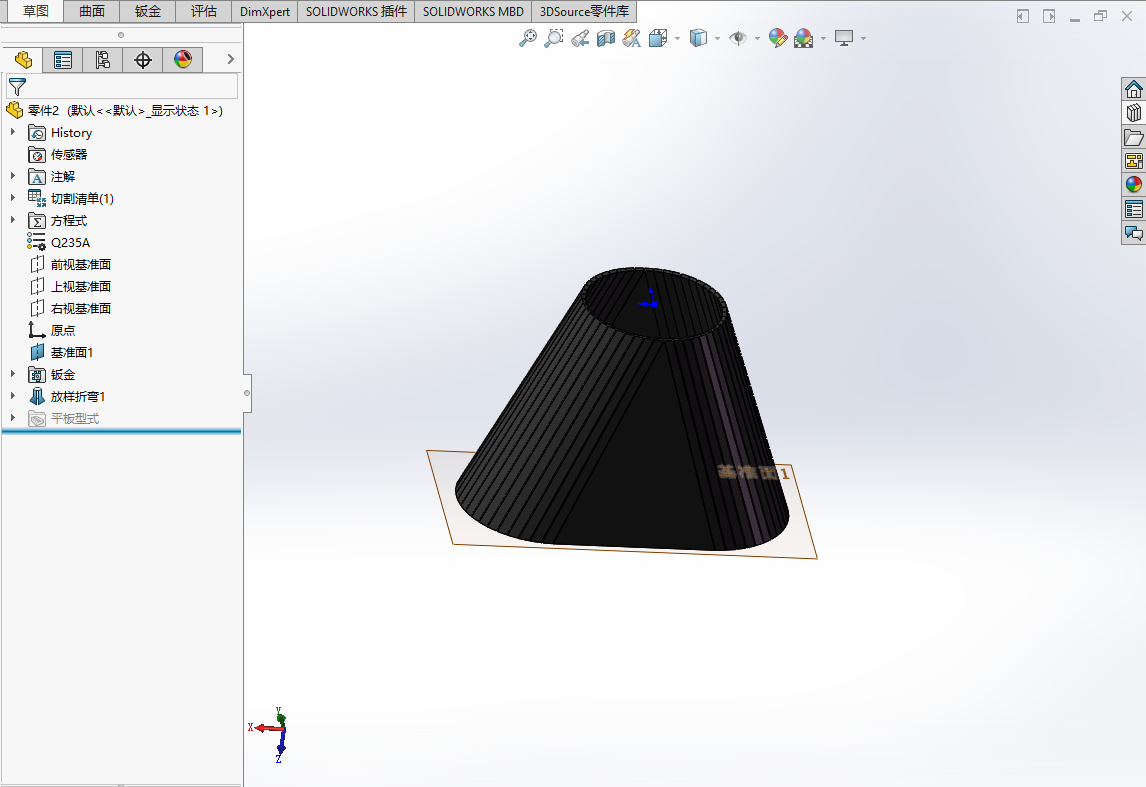Select 基准面1 in the feature tree
This screenshot has width=1146, height=787.
(x=72, y=352)
